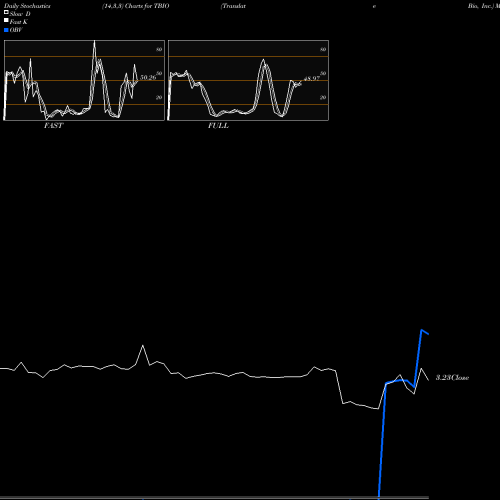Click the 'Daily Stochastics' title text
Viewport: 500px width, 500px height.
pos(27,6)
